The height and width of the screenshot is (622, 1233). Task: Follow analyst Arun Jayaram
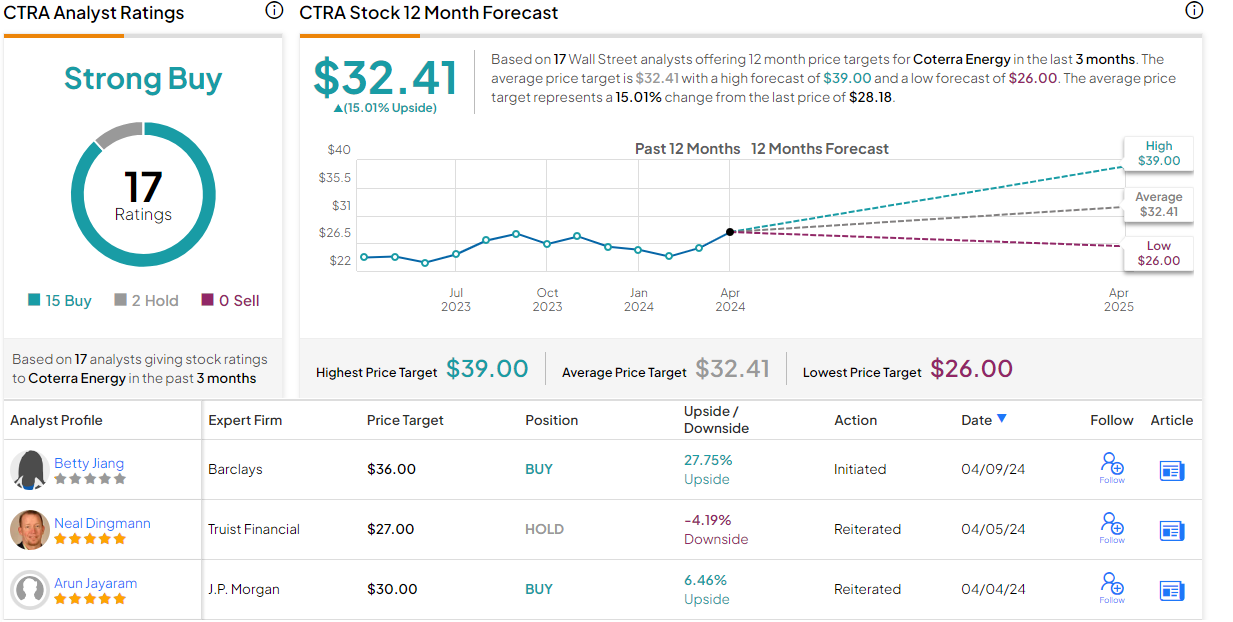pyautogui.click(x=1111, y=587)
